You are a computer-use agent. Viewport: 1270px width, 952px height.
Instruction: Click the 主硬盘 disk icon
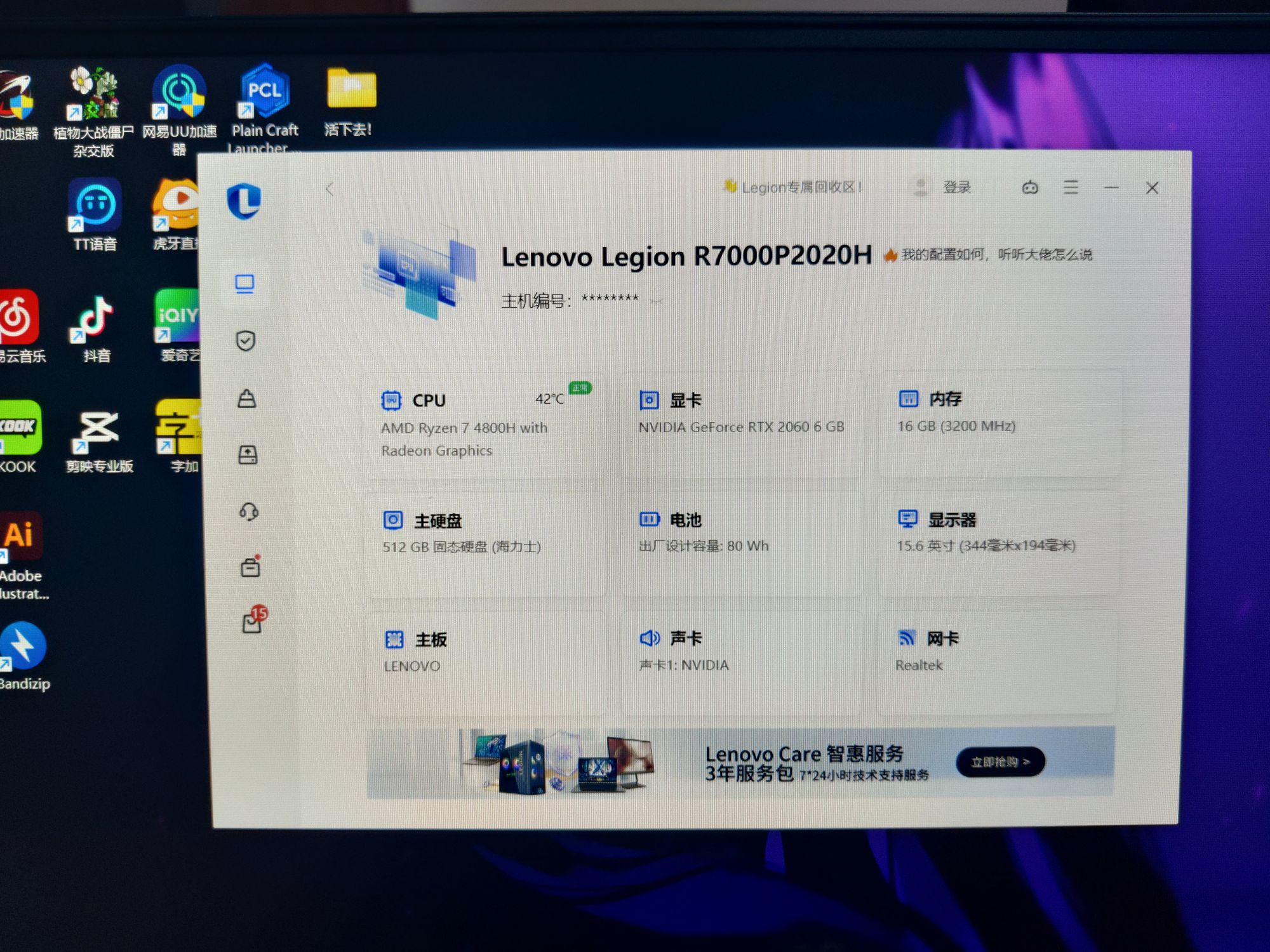point(393,520)
